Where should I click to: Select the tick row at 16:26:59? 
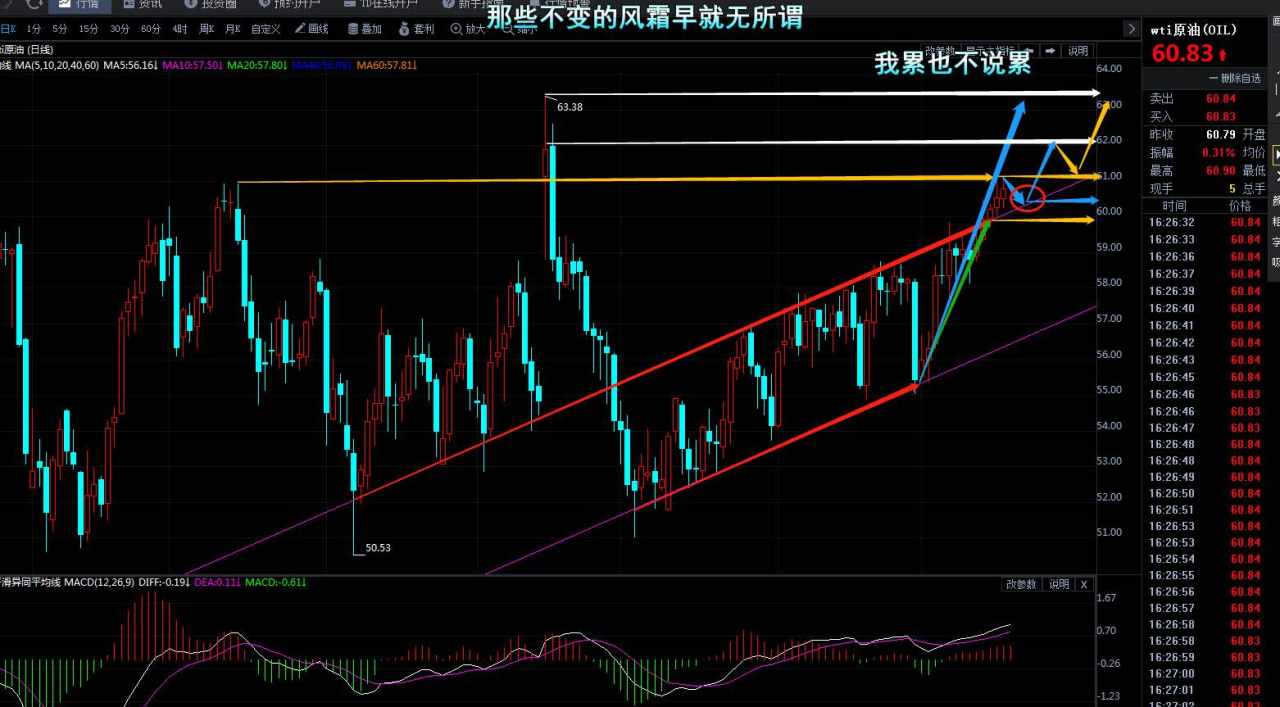[x=1206, y=657]
